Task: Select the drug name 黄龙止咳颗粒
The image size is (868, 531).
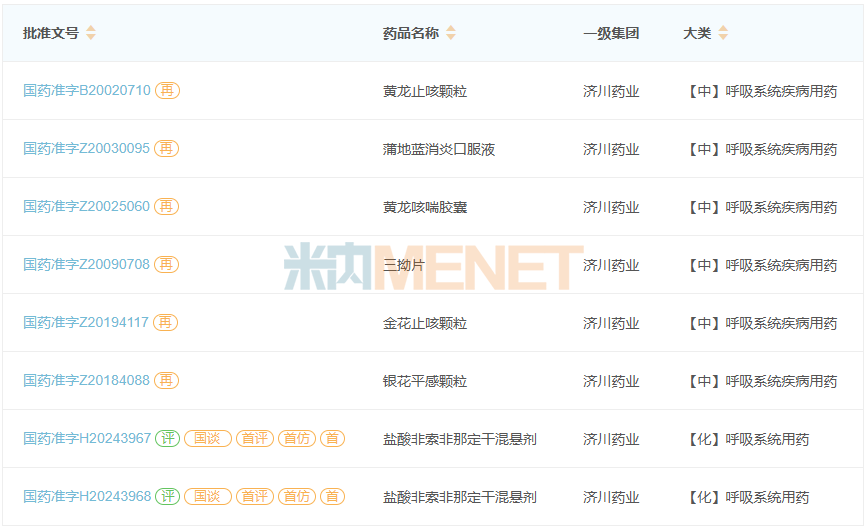Action: (425, 91)
